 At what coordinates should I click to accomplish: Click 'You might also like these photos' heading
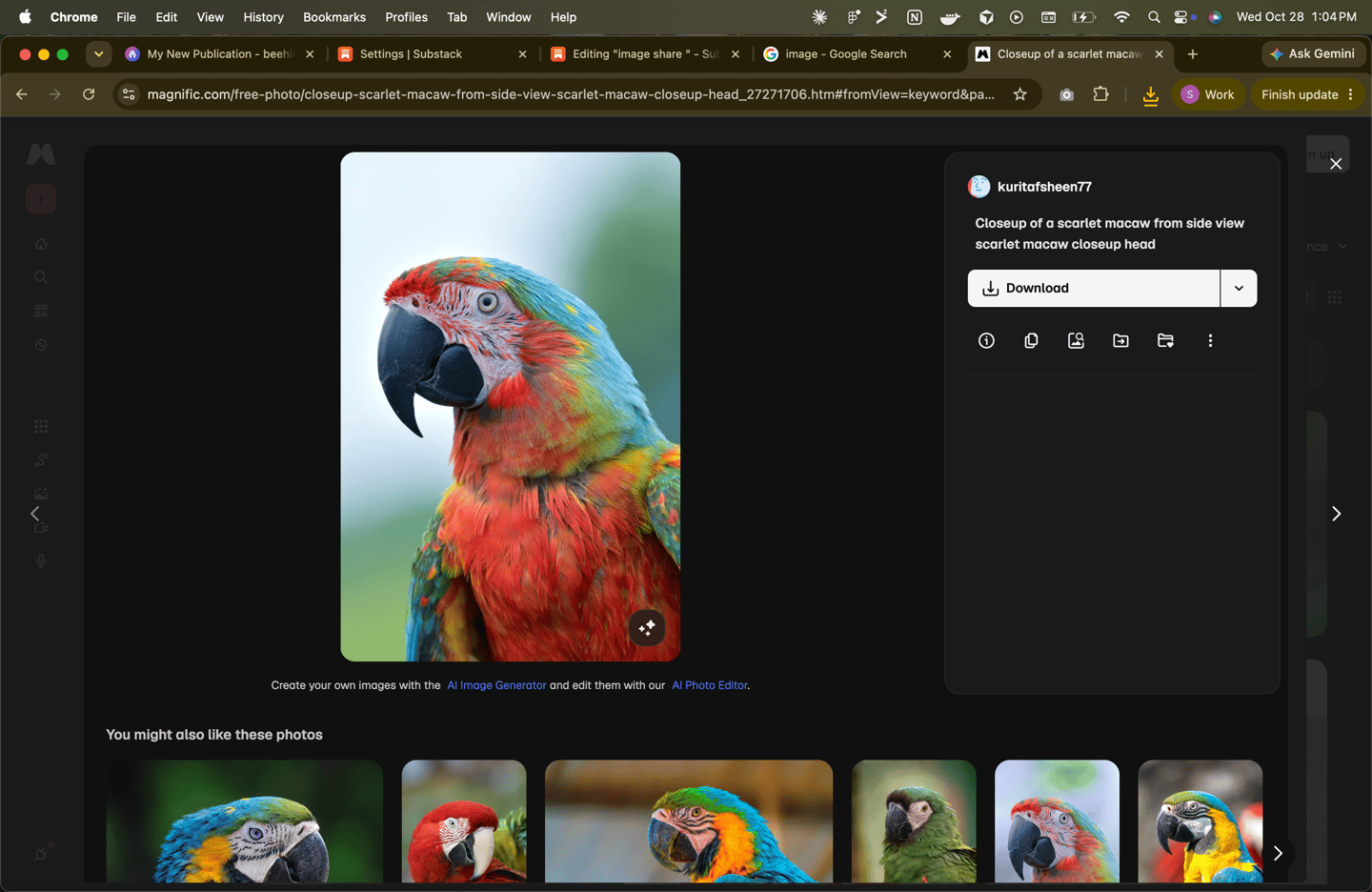click(214, 735)
